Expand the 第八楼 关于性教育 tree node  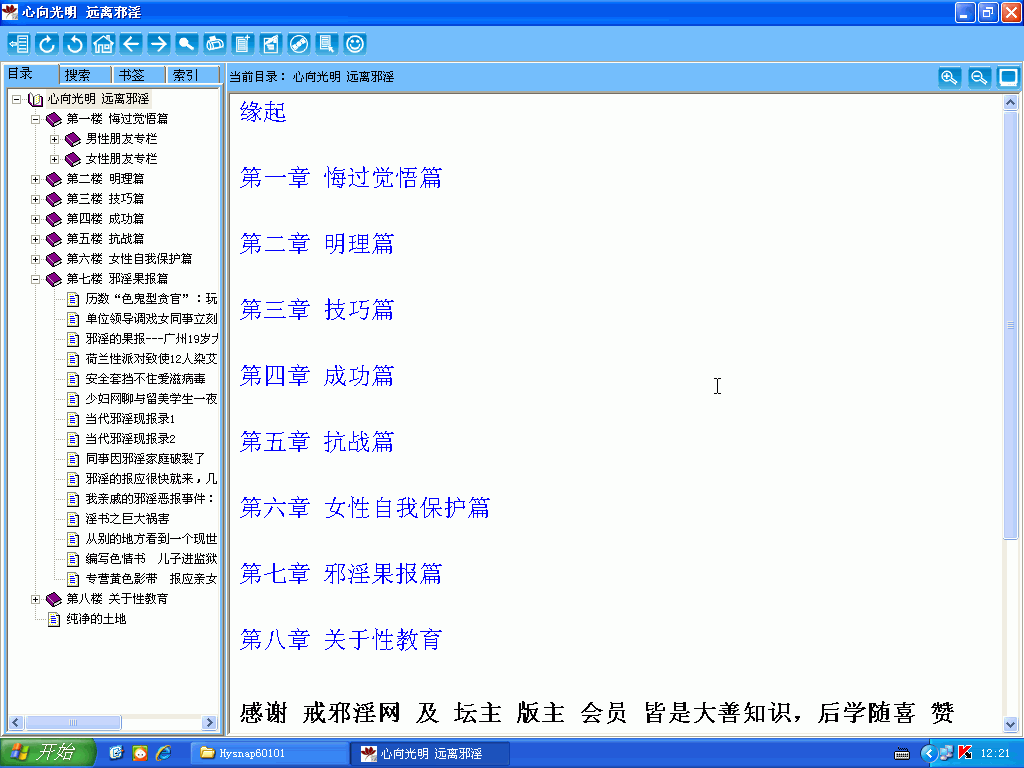36,599
